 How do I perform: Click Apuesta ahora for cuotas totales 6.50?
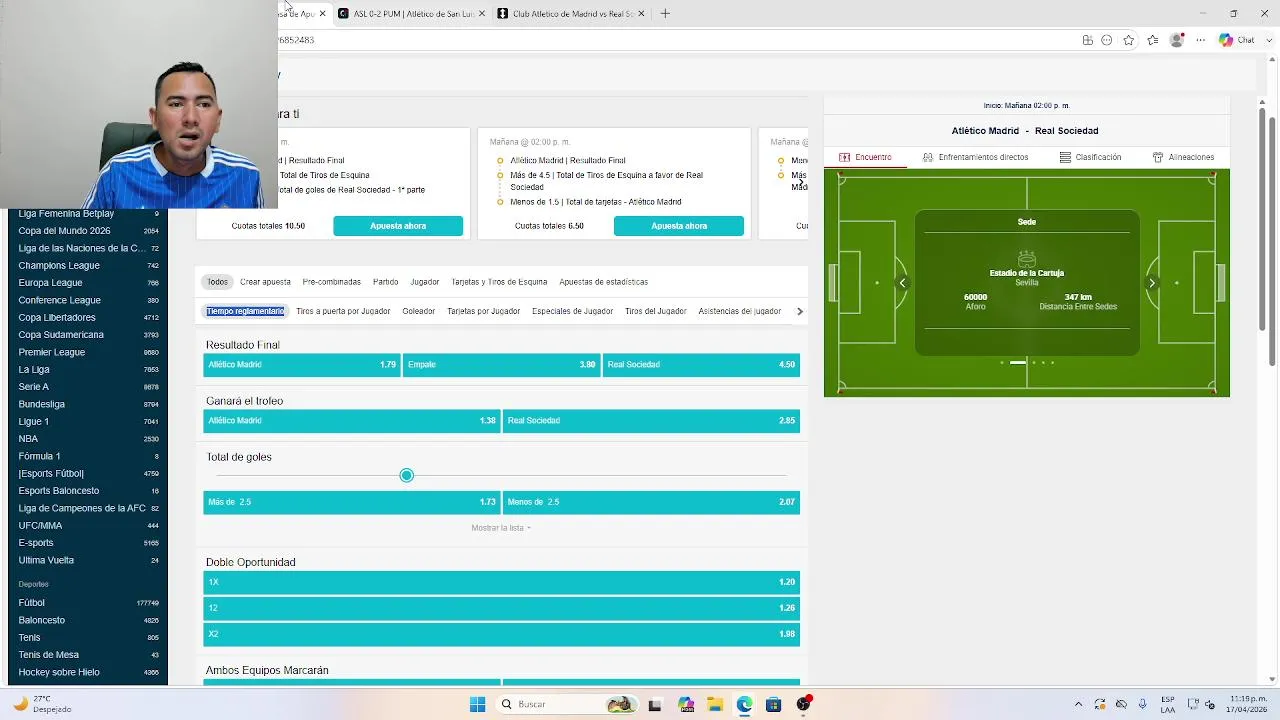click(679, 226)
